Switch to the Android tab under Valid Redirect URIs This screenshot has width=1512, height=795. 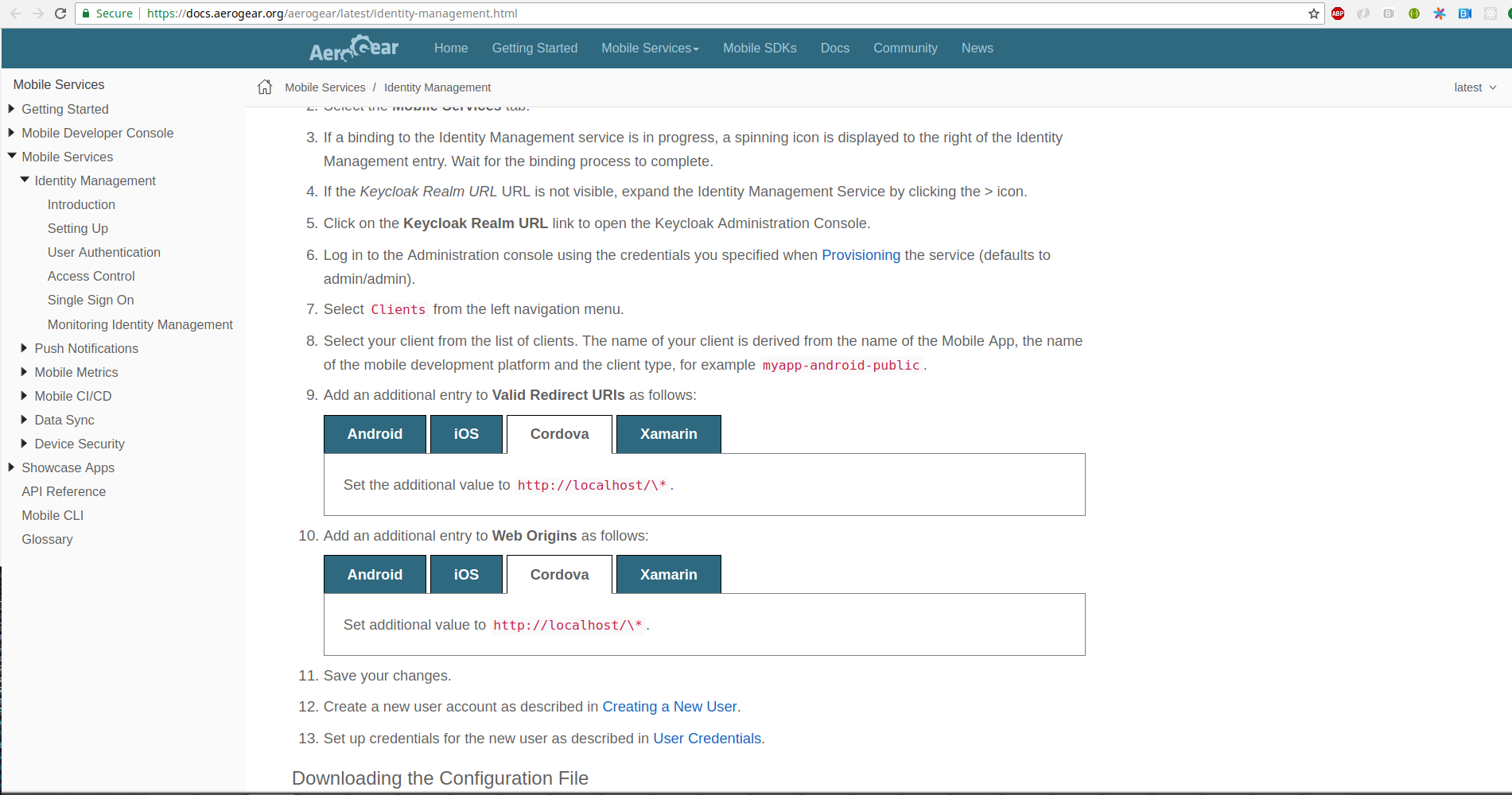point(374,434)
